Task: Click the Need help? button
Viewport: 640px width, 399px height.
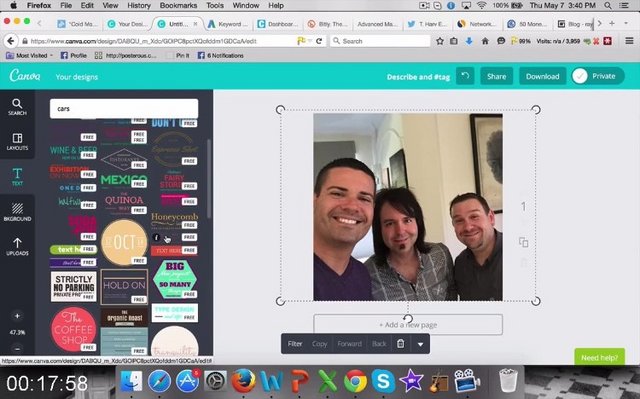Action: [x=599, y=357]
